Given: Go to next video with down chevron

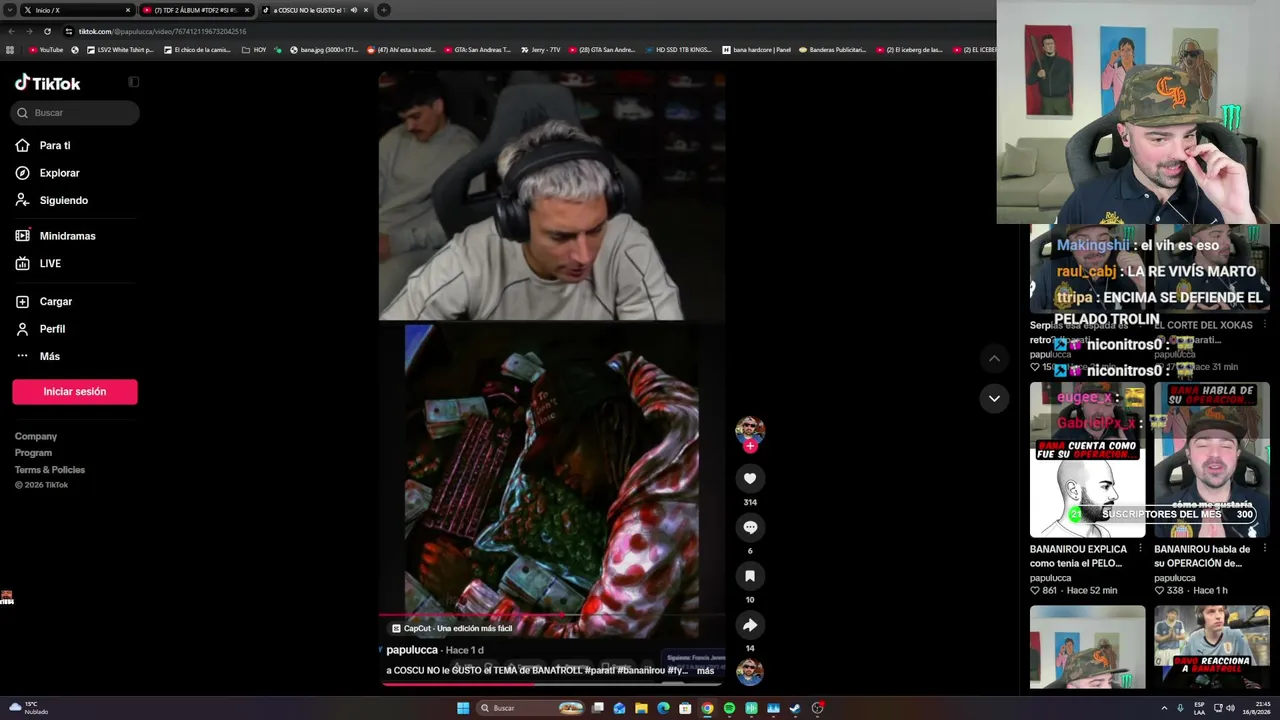Looking at the screenshot, I should pos(994,398).
